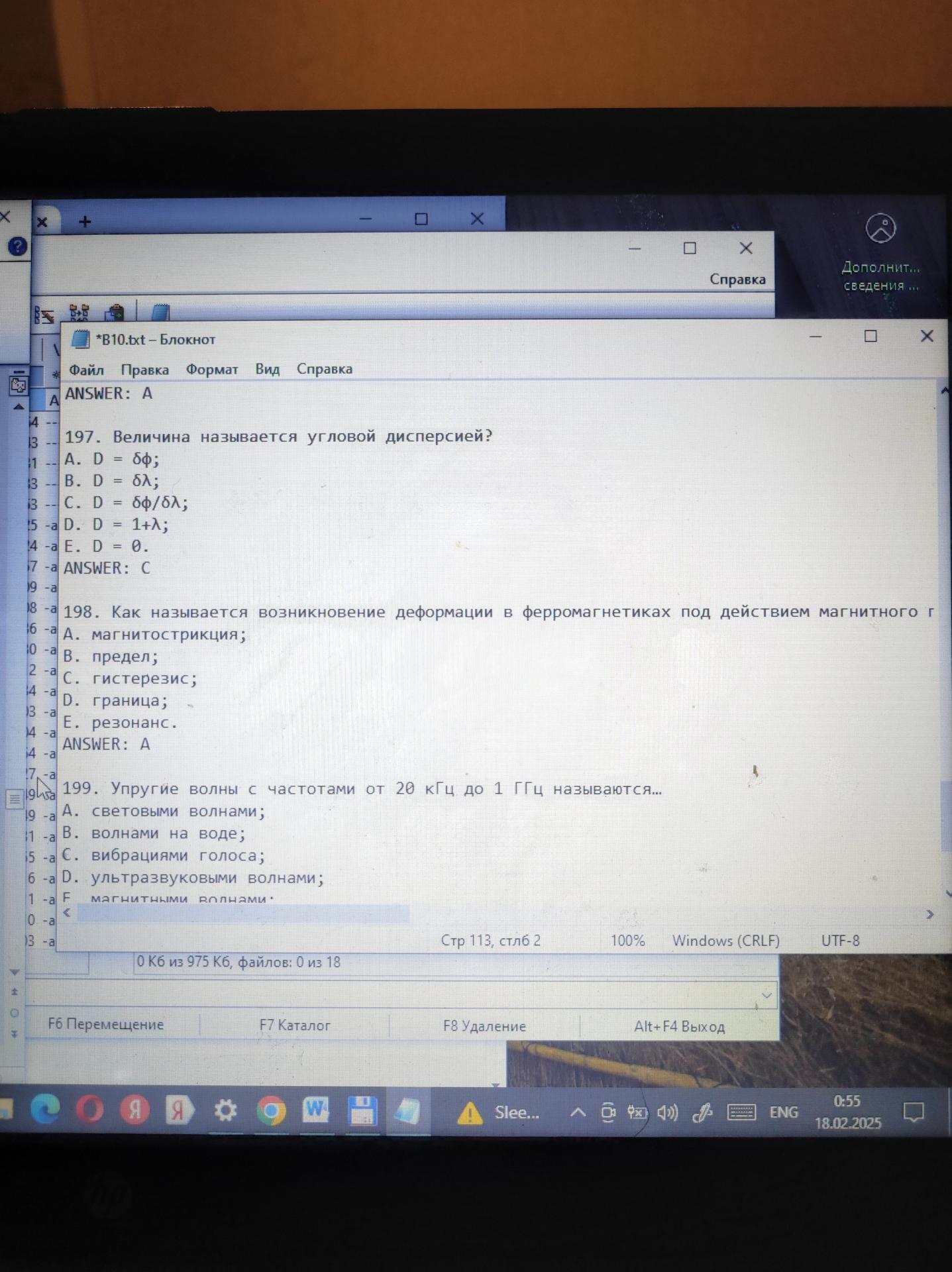Click the Notepad horizontal scroll left arrow
This screenshot has width=952, height=1272.
(67, 912)
